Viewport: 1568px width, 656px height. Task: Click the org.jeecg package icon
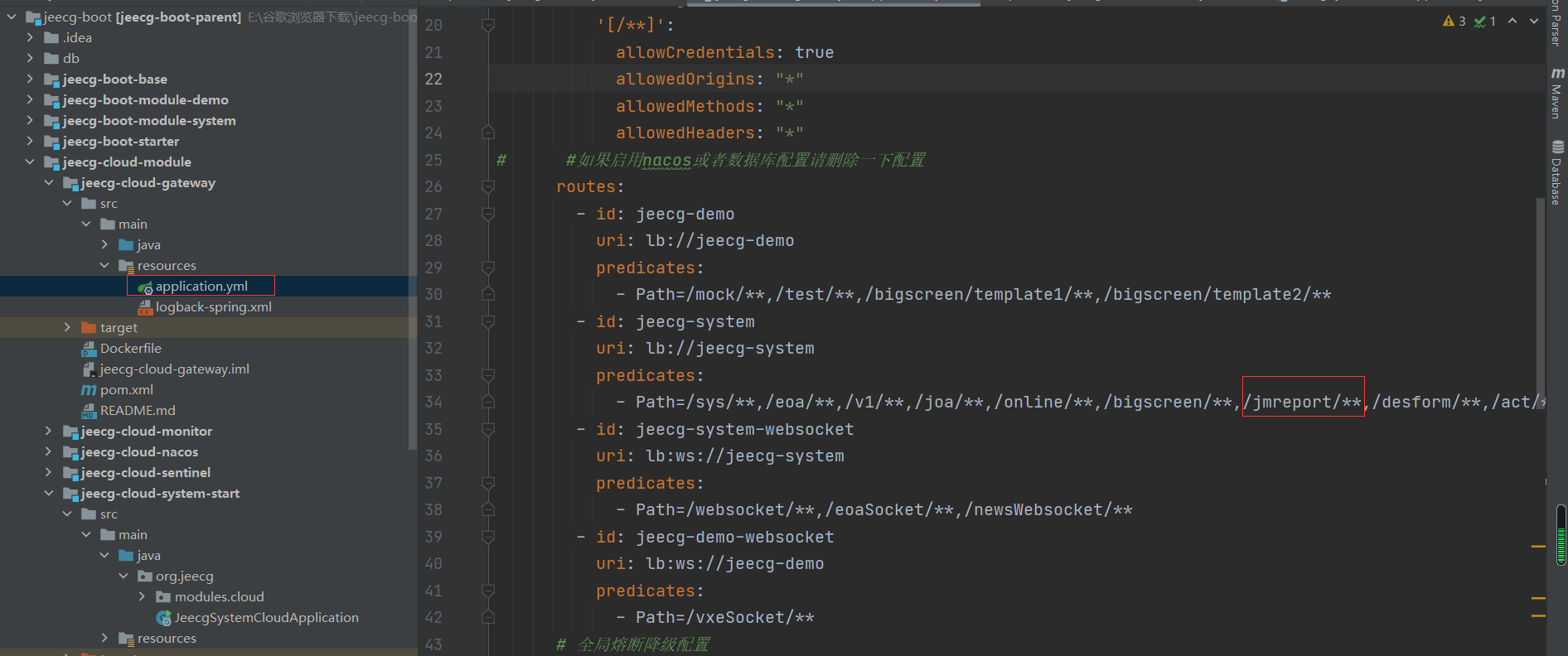pyautogui.click(x=145, y=576)
